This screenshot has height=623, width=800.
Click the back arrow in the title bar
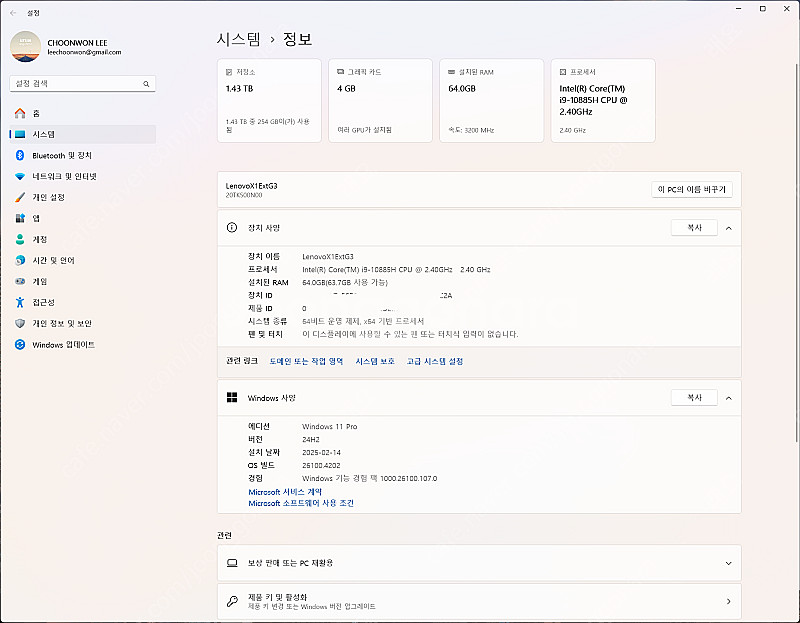pos(13,13)
